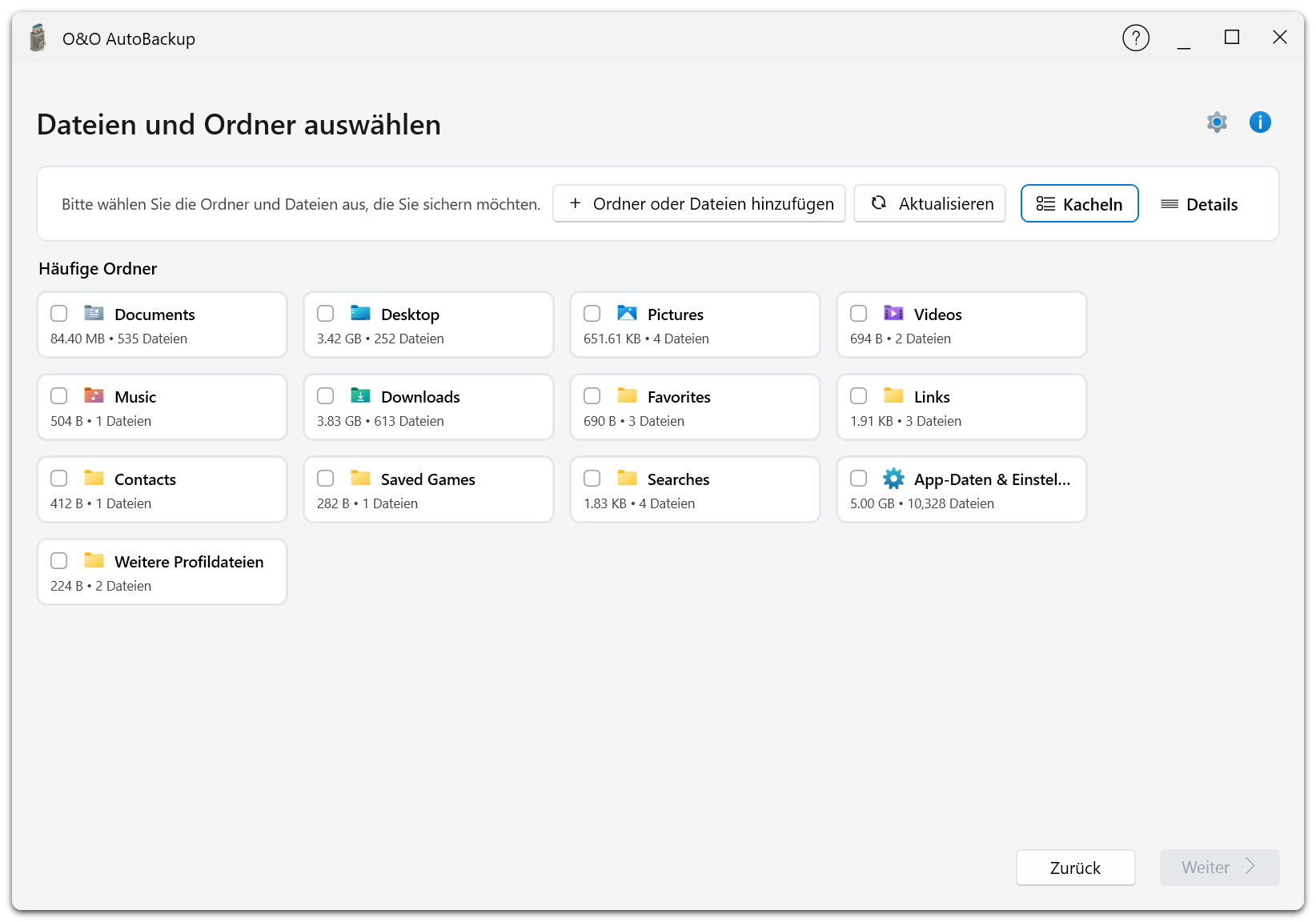Click the Documents folder icon
This screenshot has width=1316, height=922.
coord(94,313)
